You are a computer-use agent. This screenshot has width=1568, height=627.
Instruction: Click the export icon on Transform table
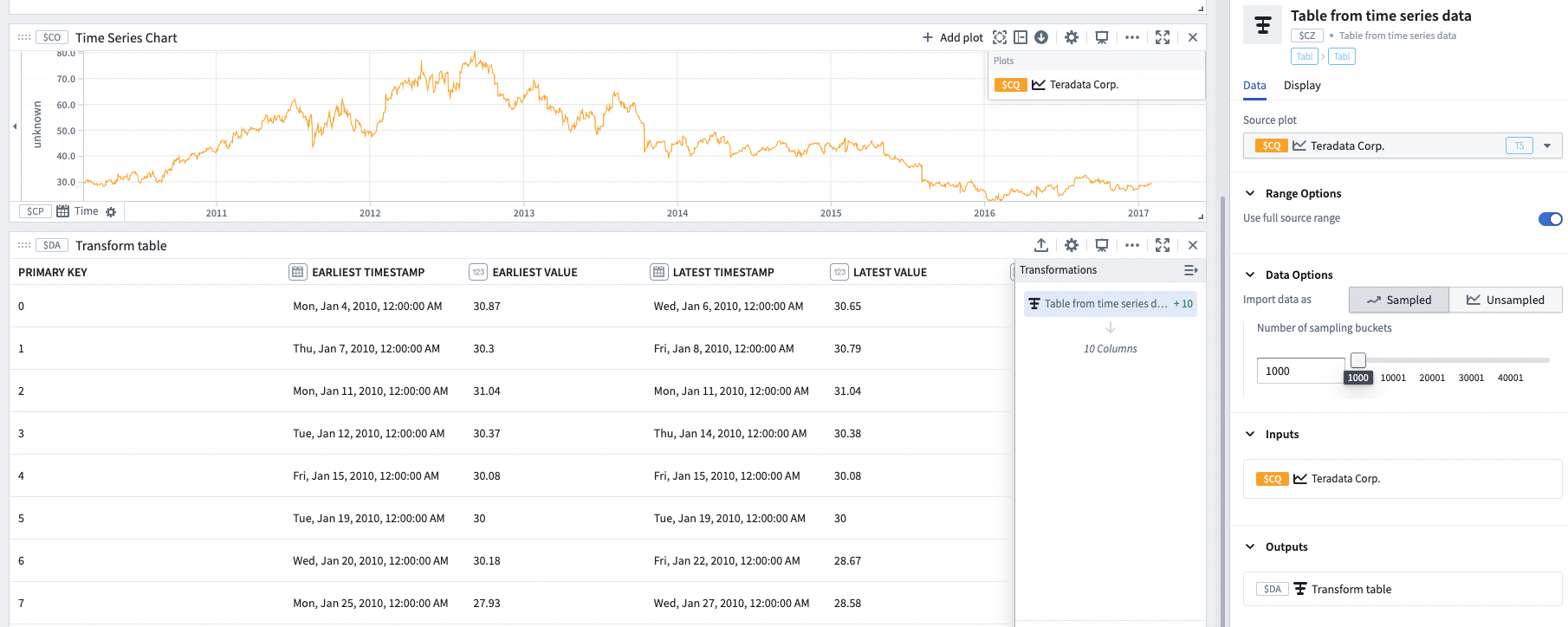(x=1041, y=245)
